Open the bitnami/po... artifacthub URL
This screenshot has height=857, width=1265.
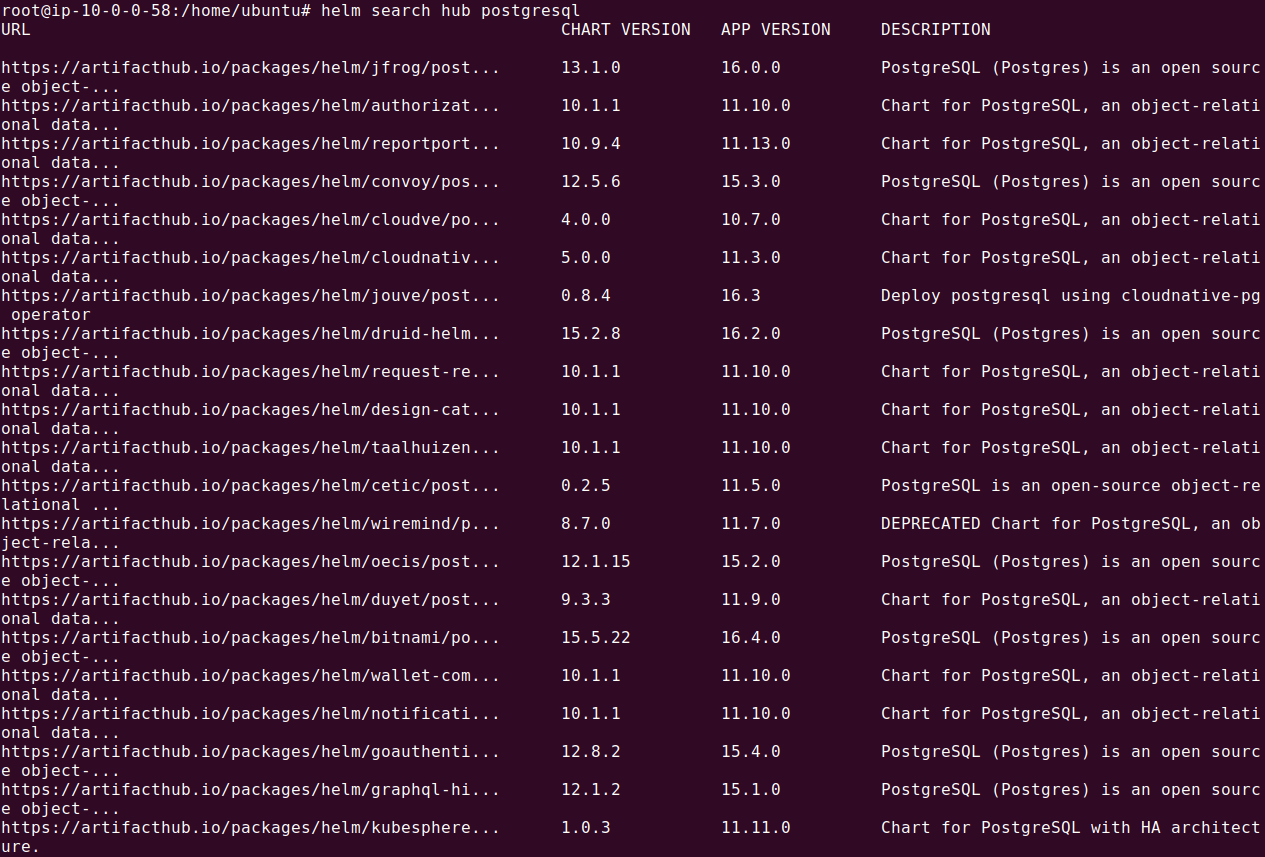pos(250,638)
